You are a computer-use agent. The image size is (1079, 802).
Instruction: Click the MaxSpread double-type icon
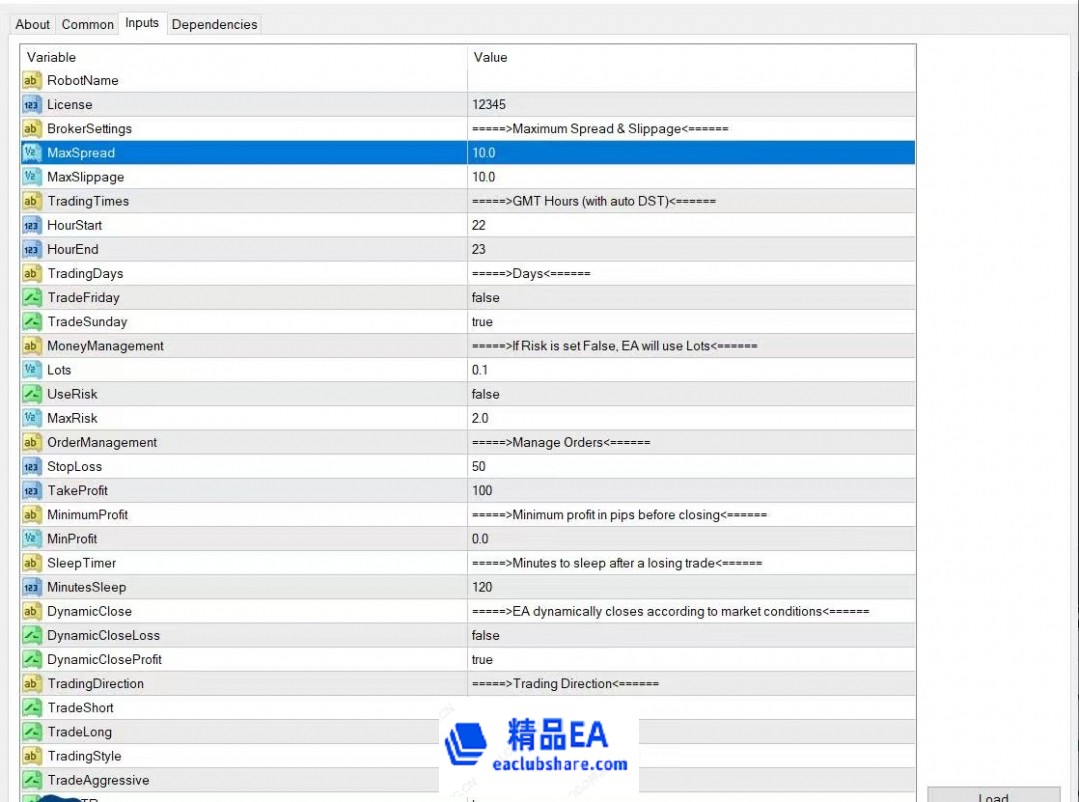(x=31, y=153)
